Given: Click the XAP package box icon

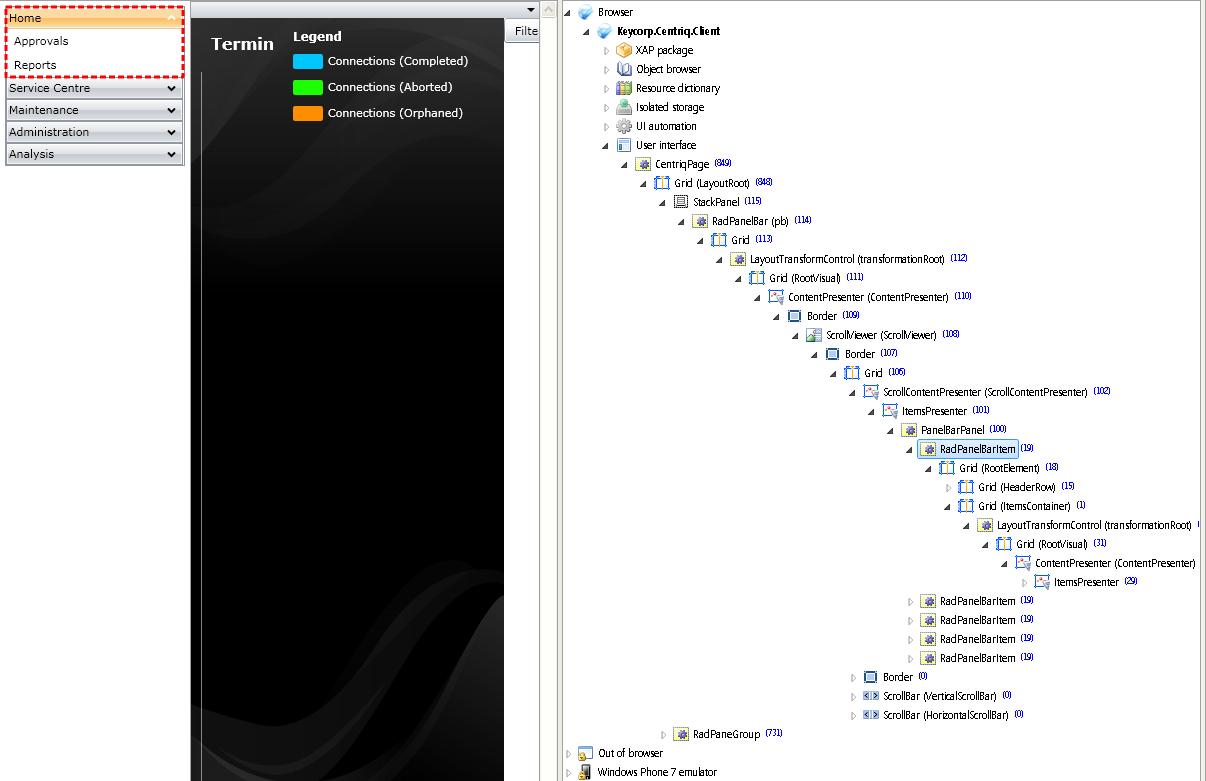Looking at the screenshot, I should pyautogui.click(x=624, y=50).
